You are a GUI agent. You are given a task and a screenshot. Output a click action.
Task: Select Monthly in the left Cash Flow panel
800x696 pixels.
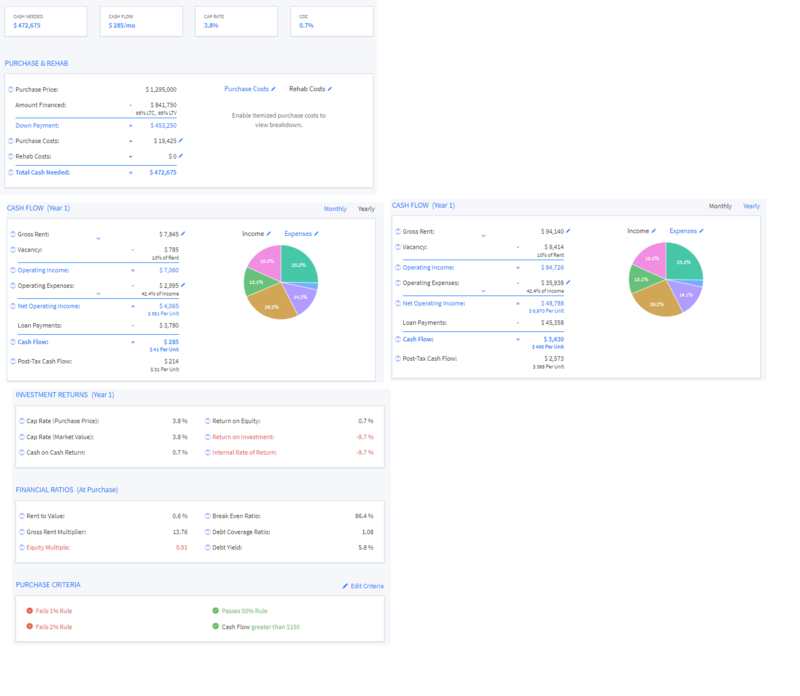click(335, 209)
